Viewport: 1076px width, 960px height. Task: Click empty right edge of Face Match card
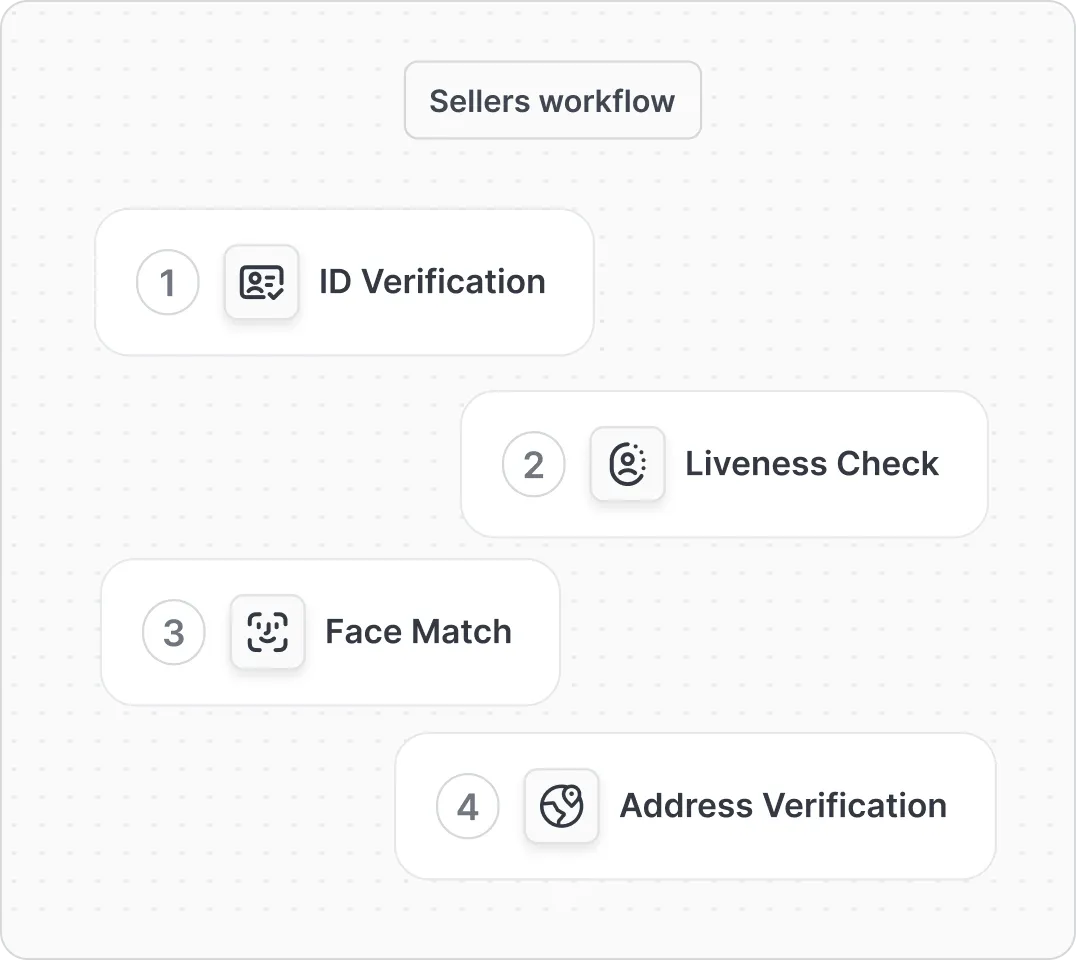(x=537, y=632)
